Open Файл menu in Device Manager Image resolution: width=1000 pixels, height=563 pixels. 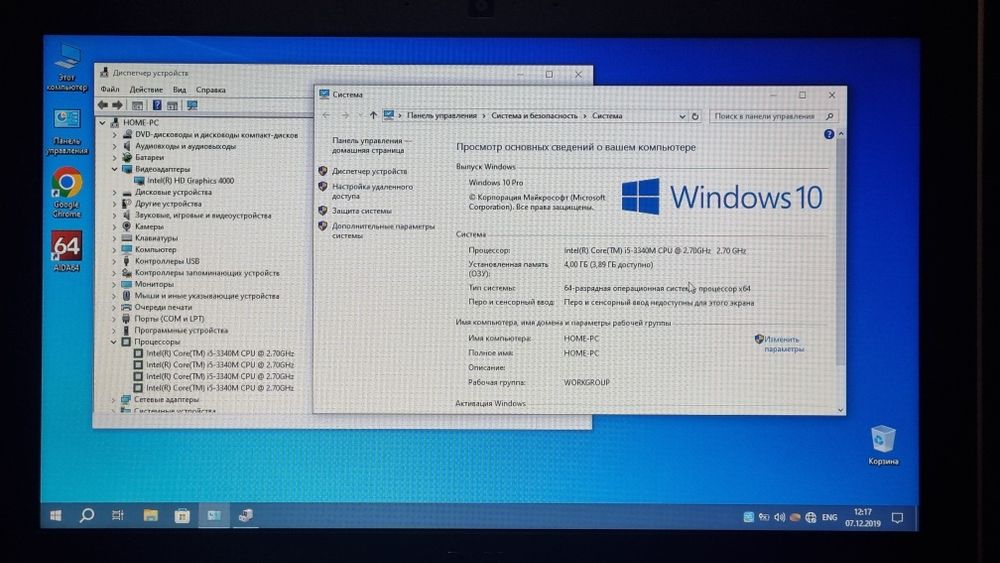110,89
